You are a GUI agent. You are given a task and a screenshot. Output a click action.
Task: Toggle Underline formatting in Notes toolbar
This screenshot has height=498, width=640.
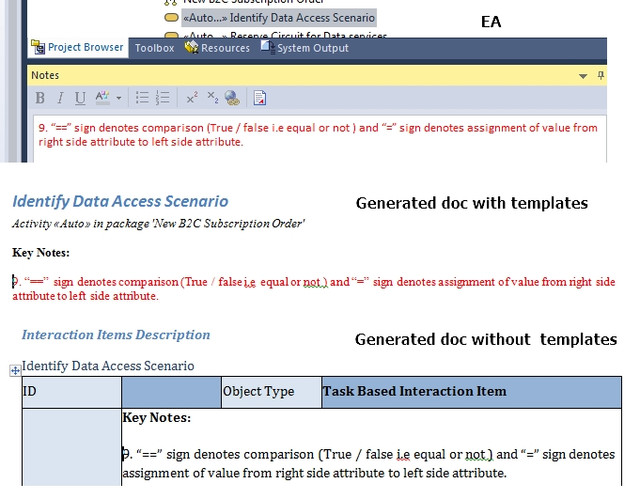pyautogui.click(x=80, y=98)
